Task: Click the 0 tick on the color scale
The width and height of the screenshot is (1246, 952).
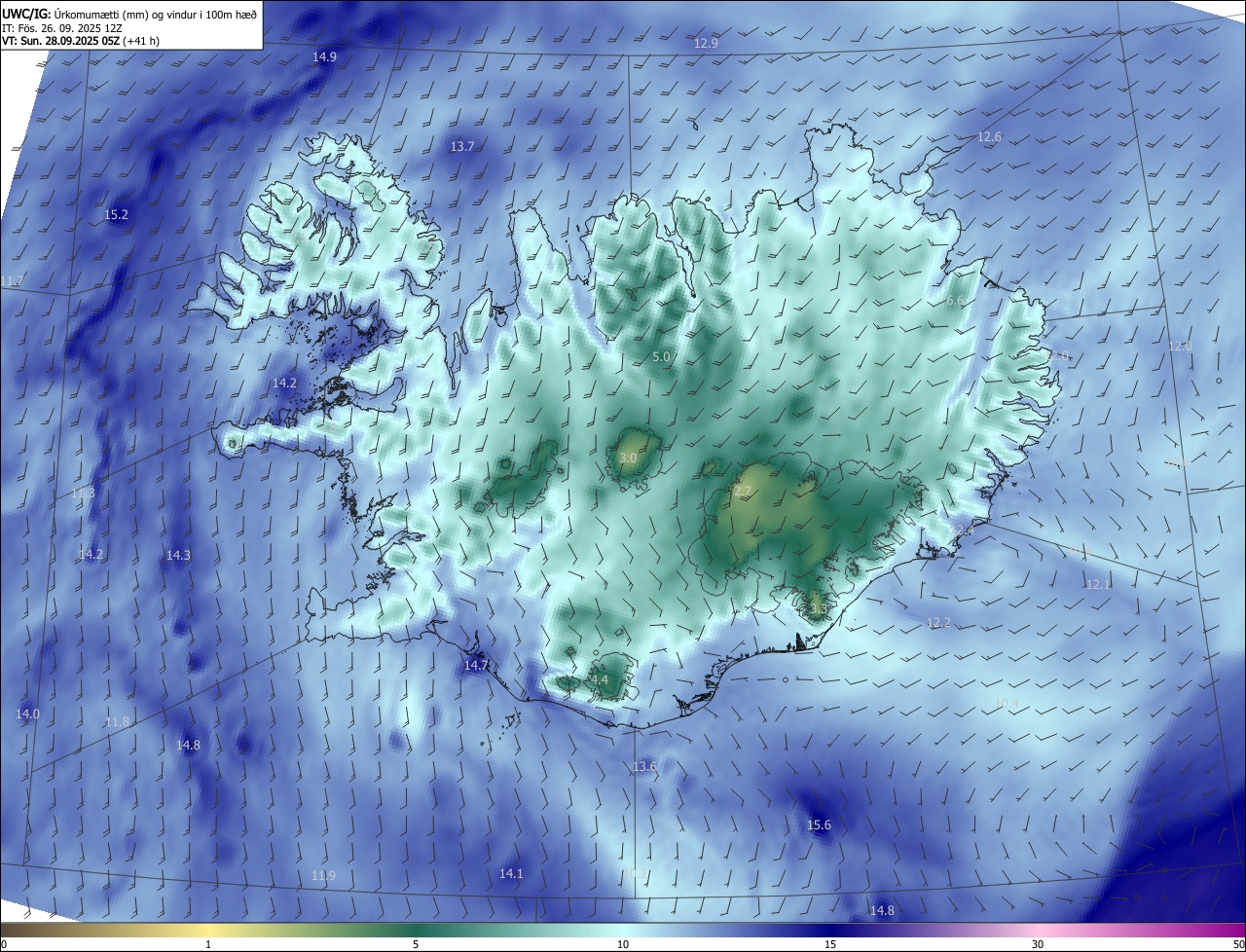Action: (x=4, y=944)
